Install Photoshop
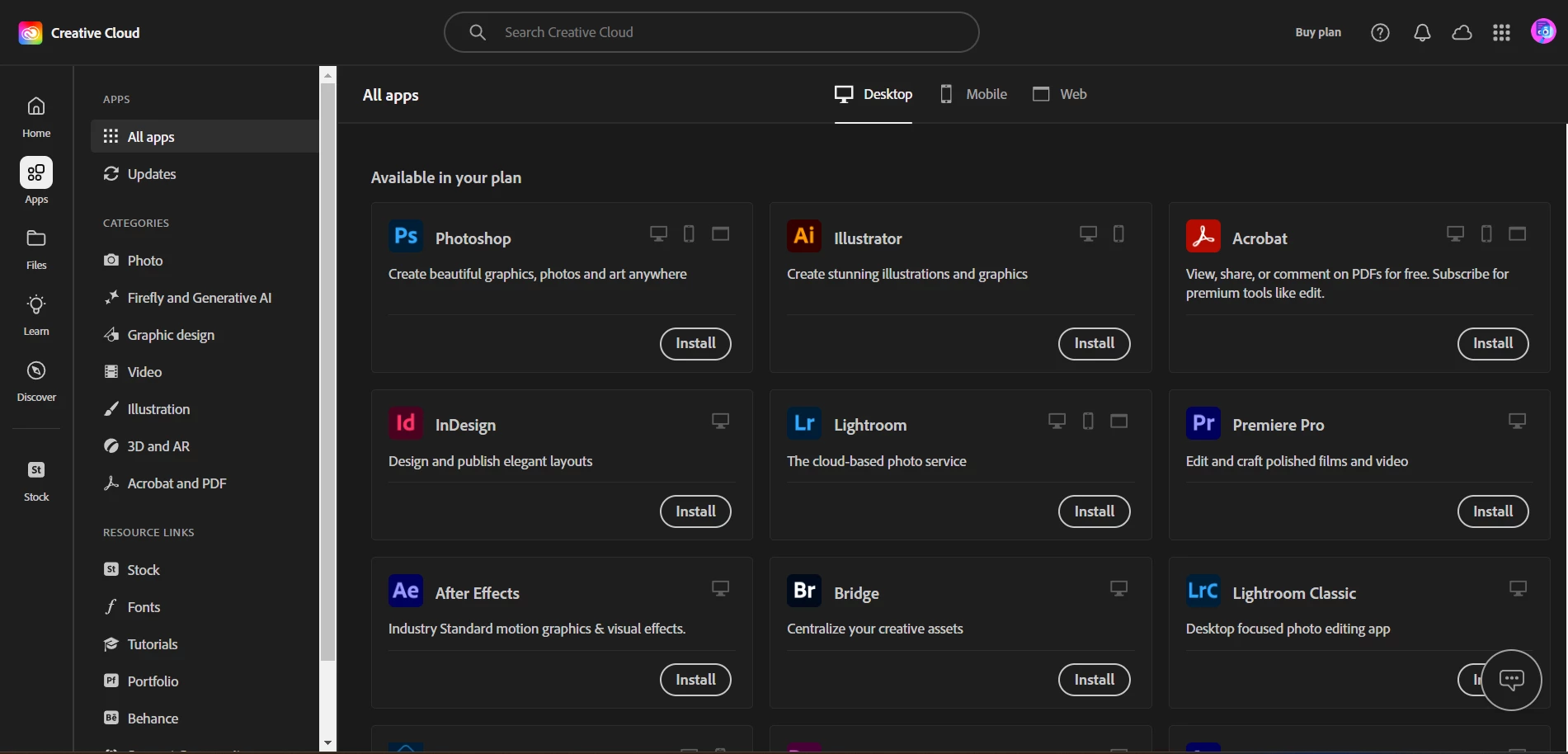Screen dimensions: 1568x754 [x=695, y=343]
